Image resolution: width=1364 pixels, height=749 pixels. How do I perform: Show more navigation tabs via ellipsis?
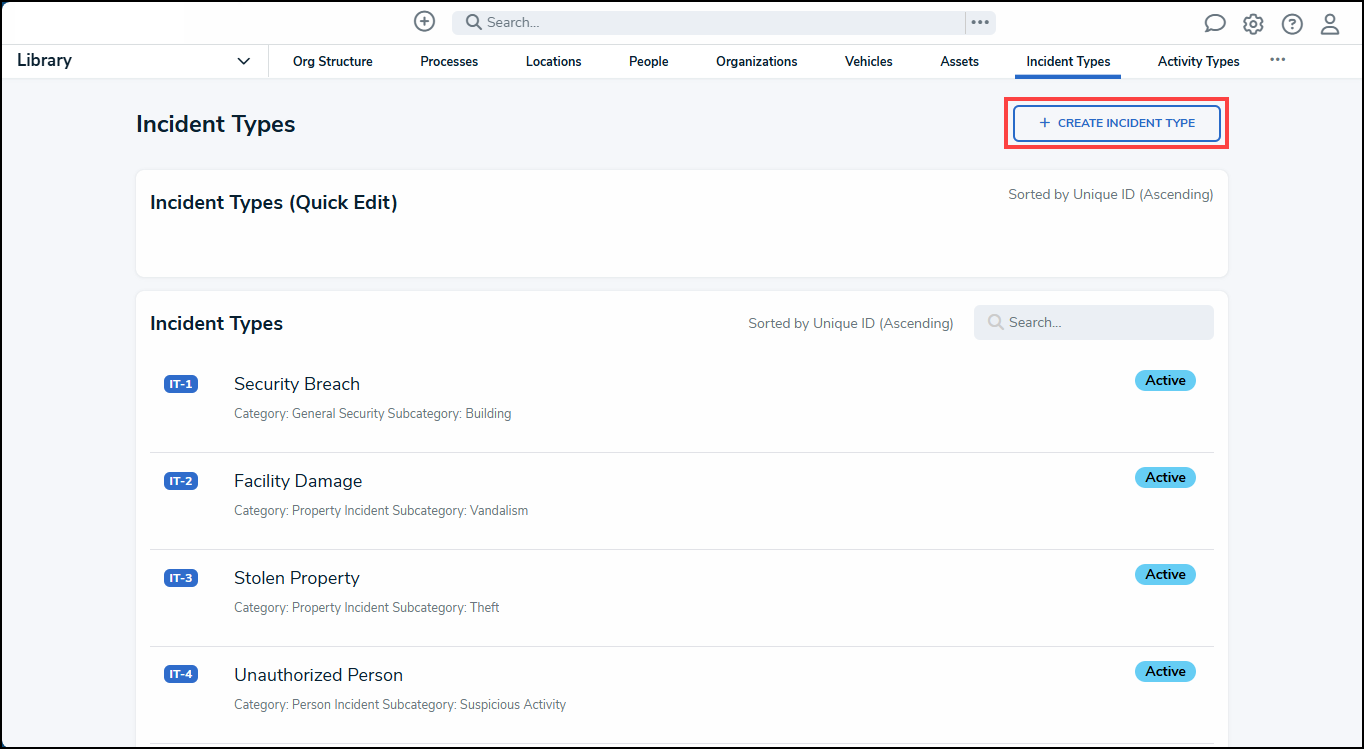pos(1277,60)
